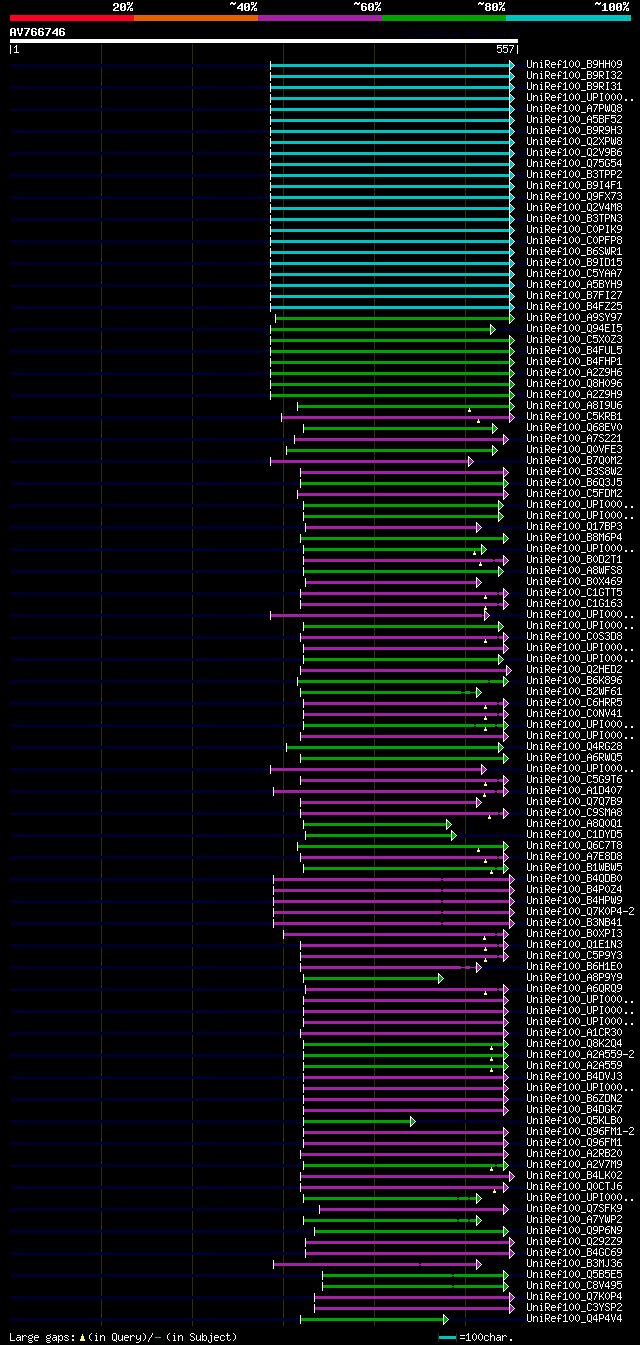Select the UniRef100_Q5KLB0 label
Viewport: 640px width, 1345px height.
576,1121
